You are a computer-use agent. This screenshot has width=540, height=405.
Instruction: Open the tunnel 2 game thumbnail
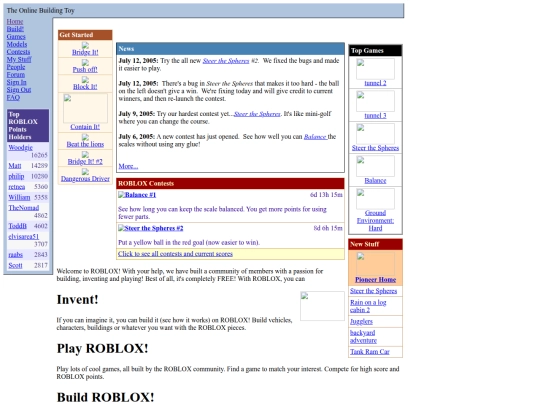click(375, 69)
